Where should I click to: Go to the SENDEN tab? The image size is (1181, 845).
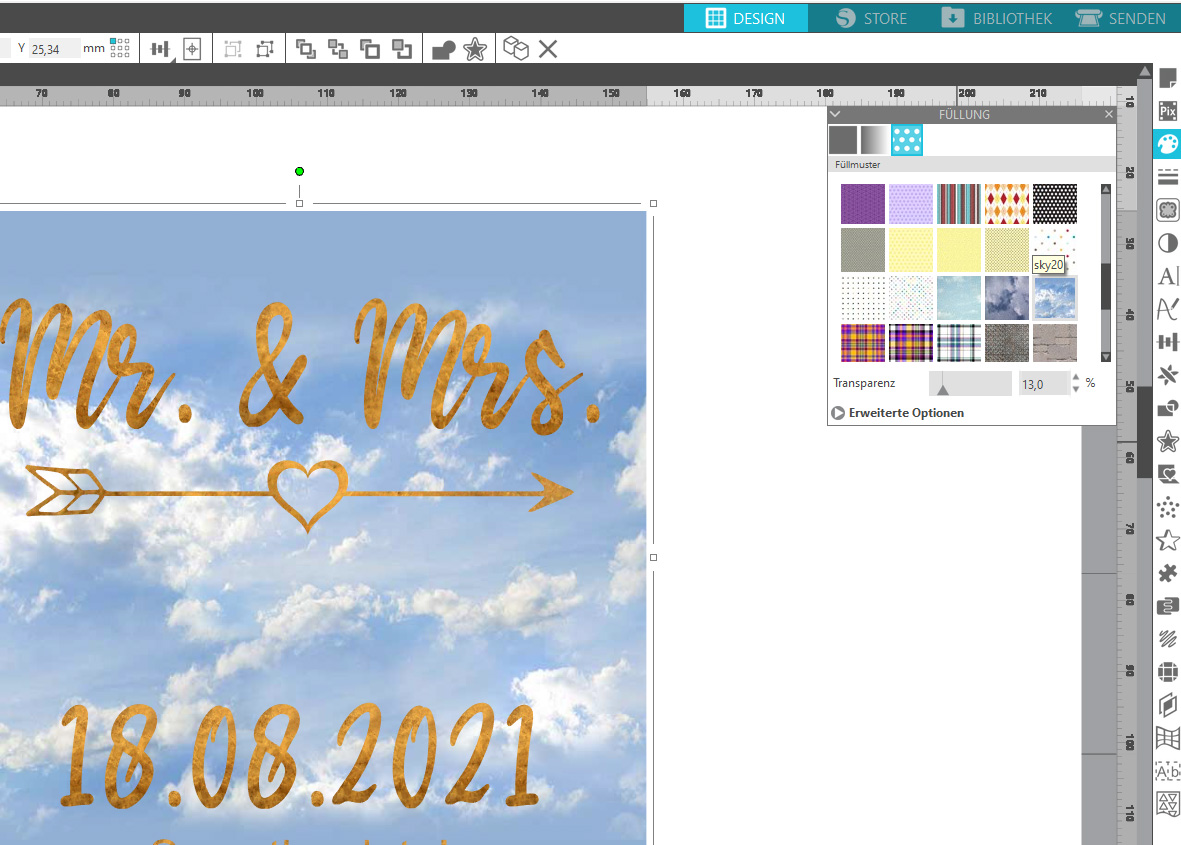(1120, 18)
